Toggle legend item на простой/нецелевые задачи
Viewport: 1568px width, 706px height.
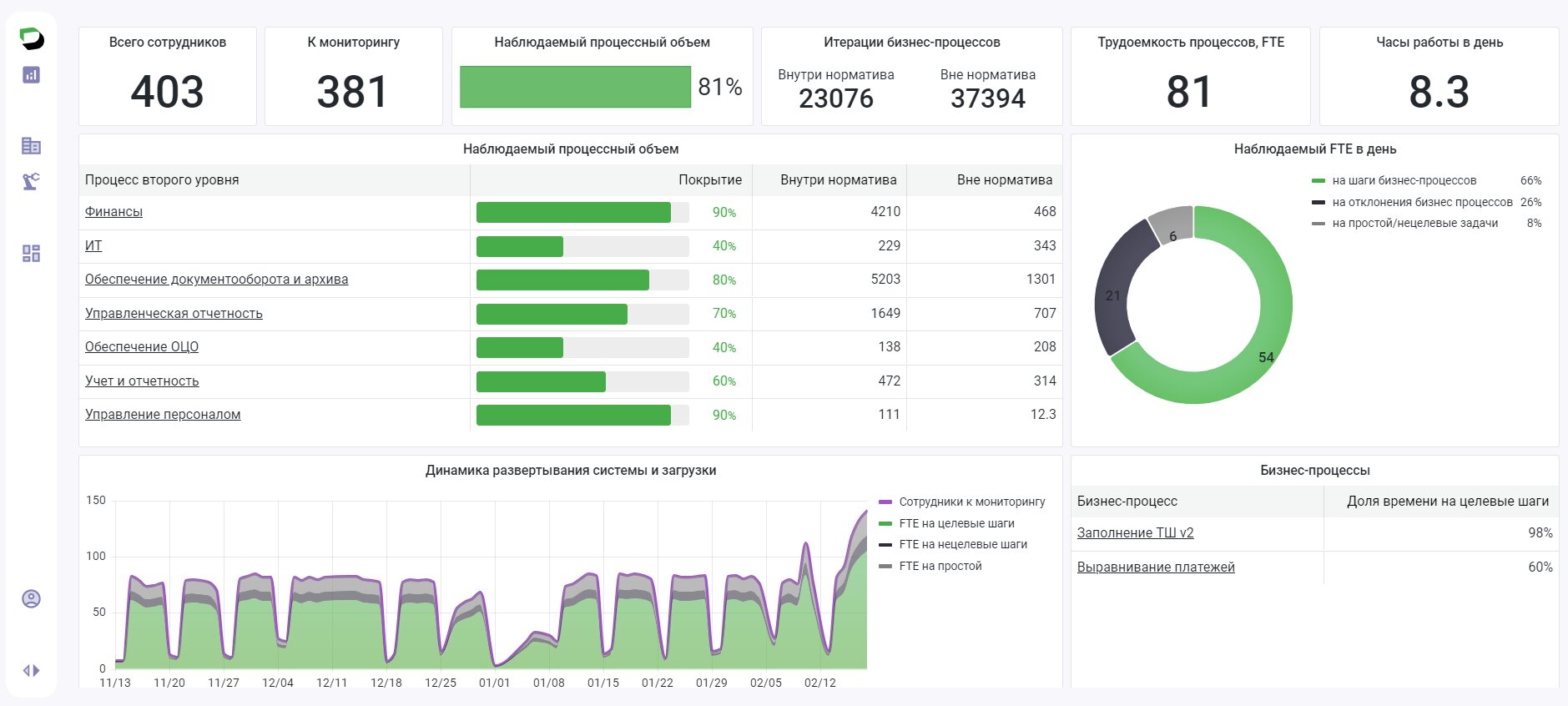click(1415, 223)
